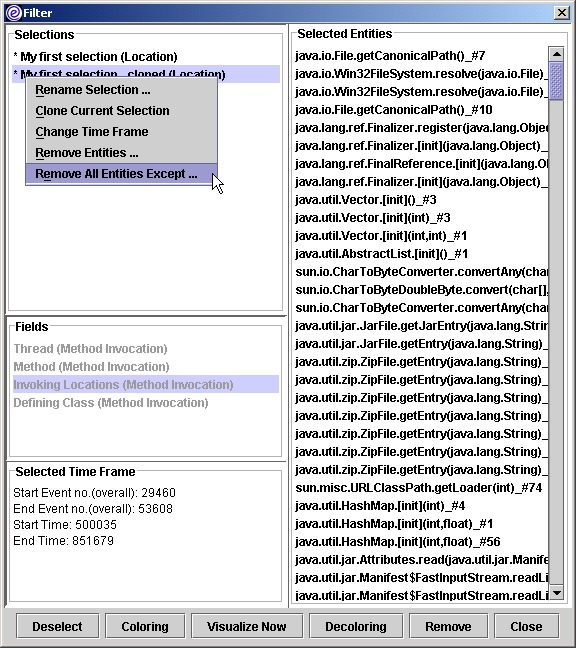
Task: Click the scrollbar down arrow in Selected Entities
Action: coord(557,593)
